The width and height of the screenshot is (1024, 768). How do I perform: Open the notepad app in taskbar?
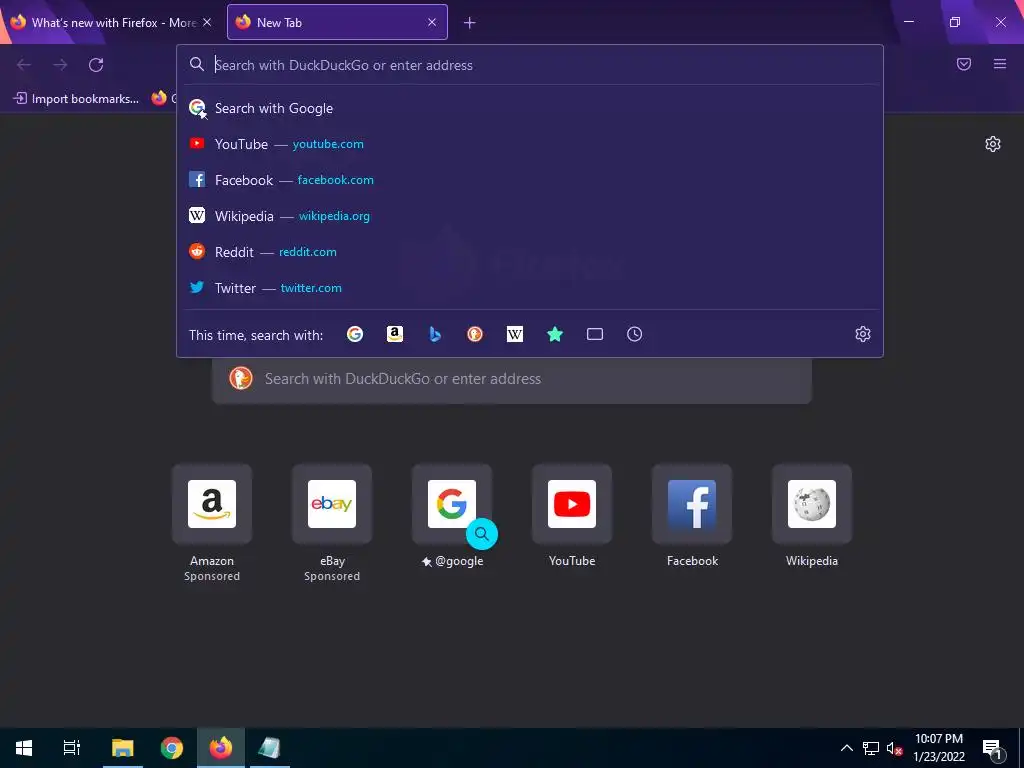(269, 748)
